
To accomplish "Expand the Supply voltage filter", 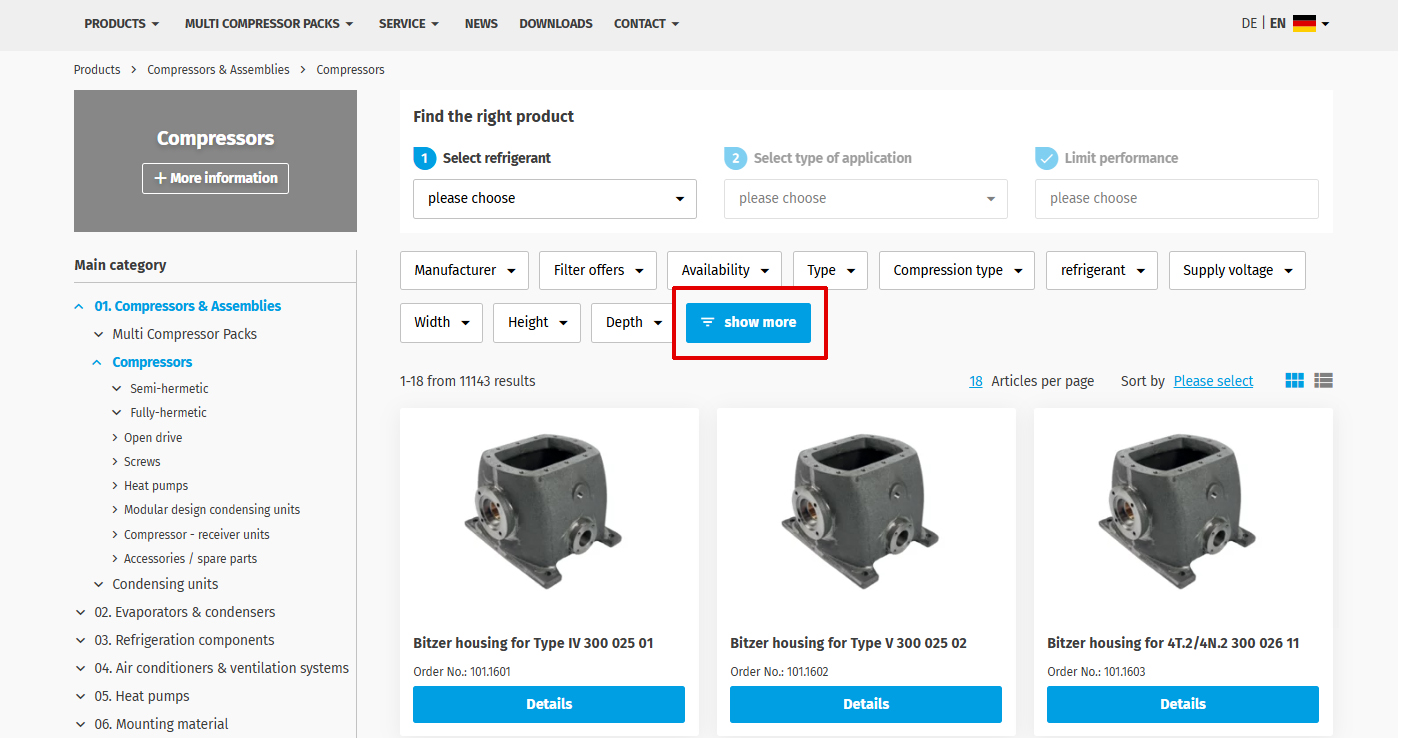I will coord(1236,270).
